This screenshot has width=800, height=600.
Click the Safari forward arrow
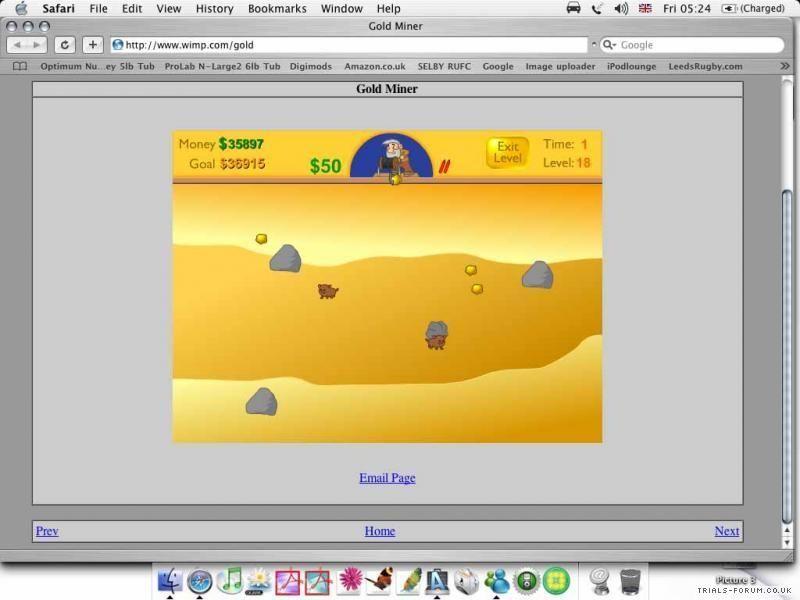(37, 45)
